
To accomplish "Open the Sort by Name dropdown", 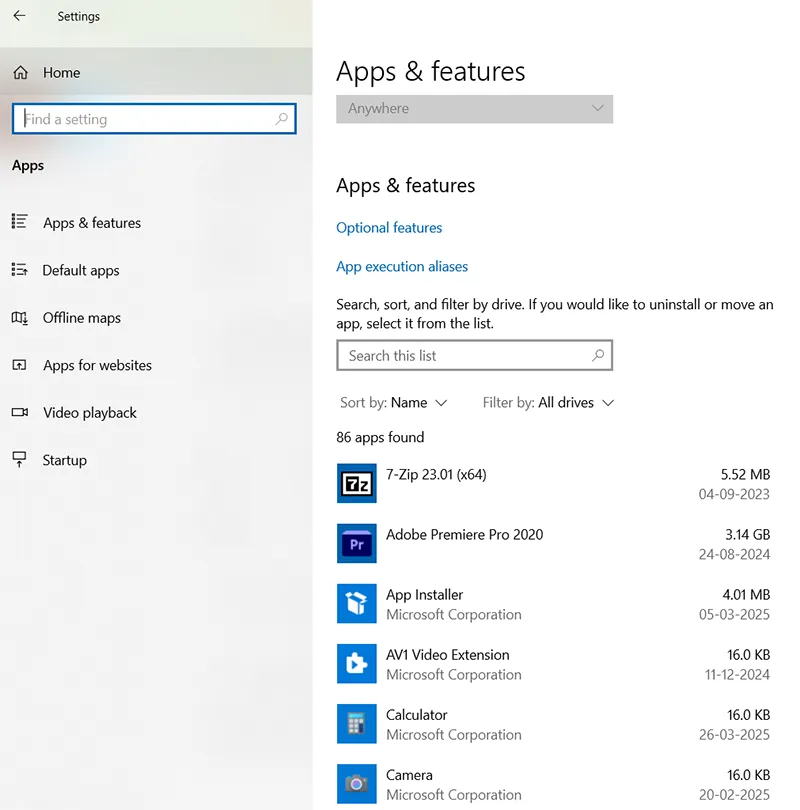I will [394, 402].
